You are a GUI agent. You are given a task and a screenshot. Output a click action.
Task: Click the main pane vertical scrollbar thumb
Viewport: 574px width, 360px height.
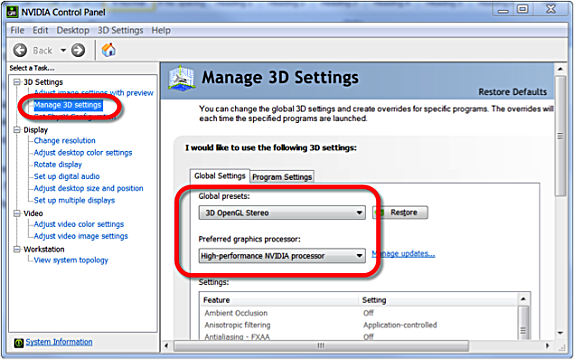click(560, 136)
